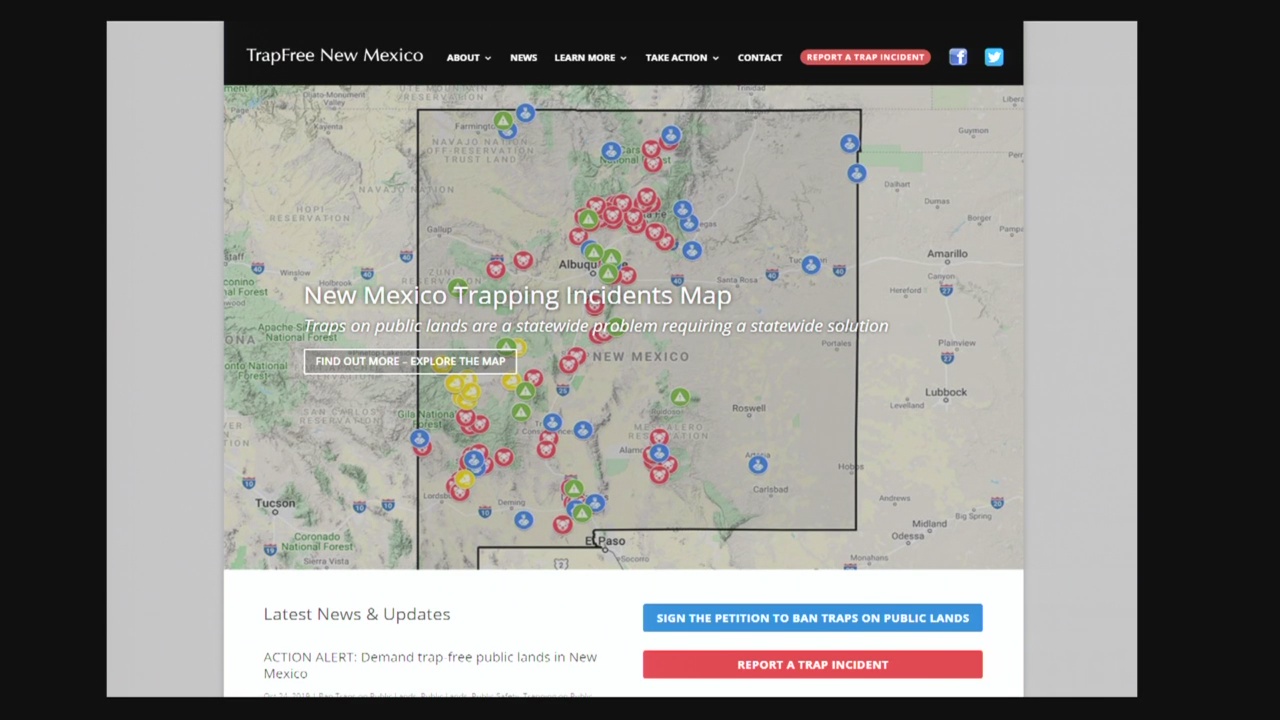The width and height of the screenshot is (1280, 720).
Task: Open the TrapFree New Mexico Facebook page
Action: (x=957, y=57)
